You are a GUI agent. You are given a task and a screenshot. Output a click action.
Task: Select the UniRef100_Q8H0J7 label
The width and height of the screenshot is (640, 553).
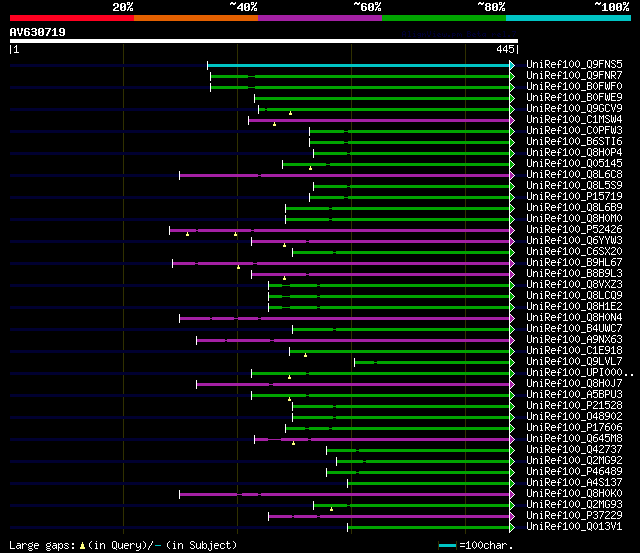tap(574, 384)
